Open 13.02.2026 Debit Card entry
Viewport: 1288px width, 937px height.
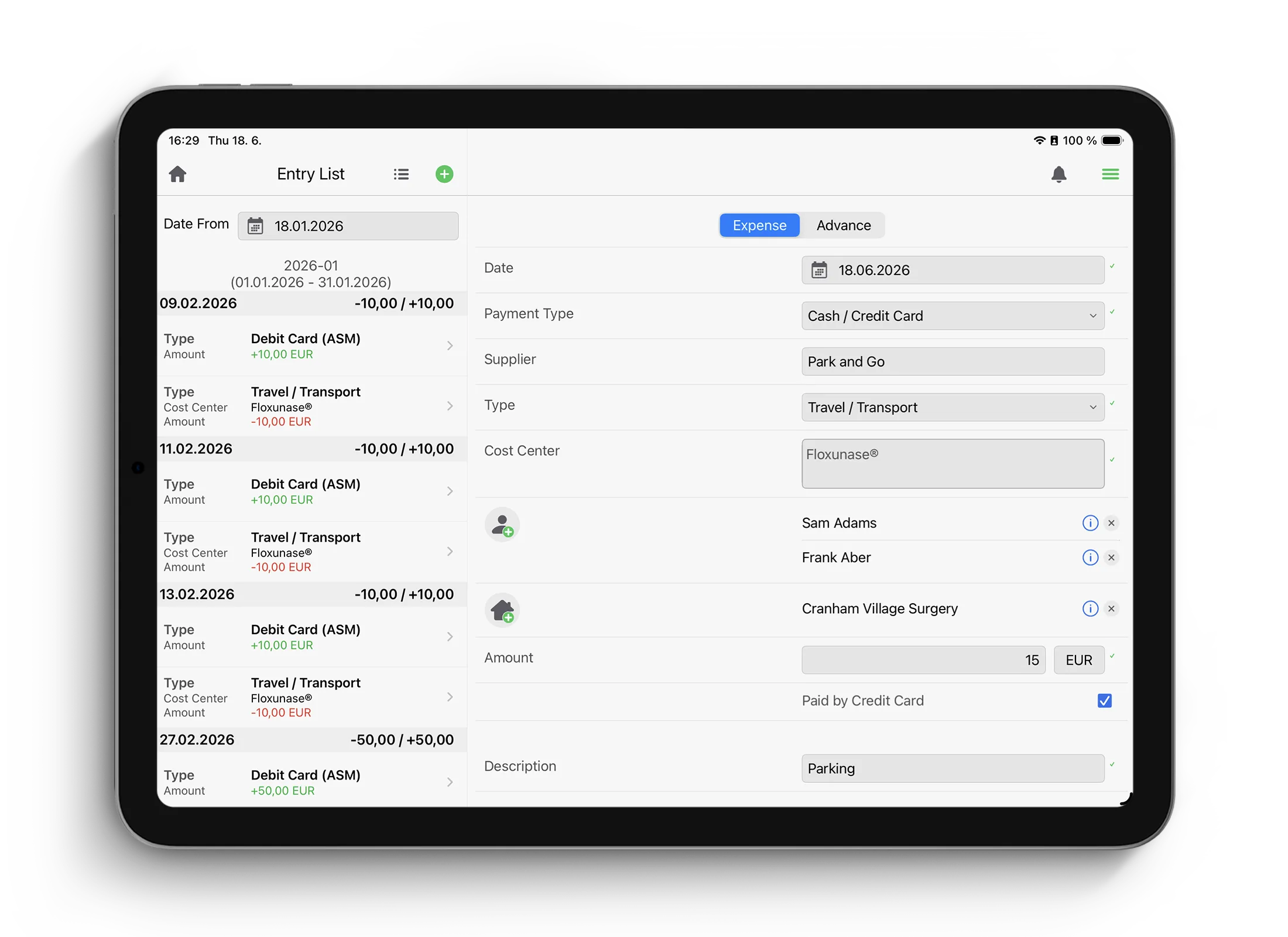point(311,637)
